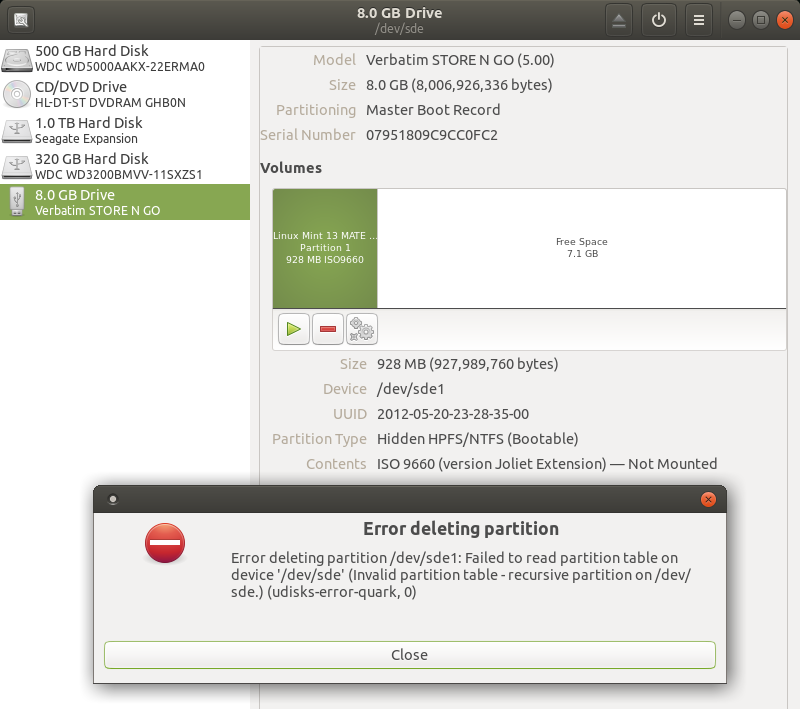This screenshot has height=709, width=800.
Task: Click the device path /dev/sde1
Action: (410, 389)
